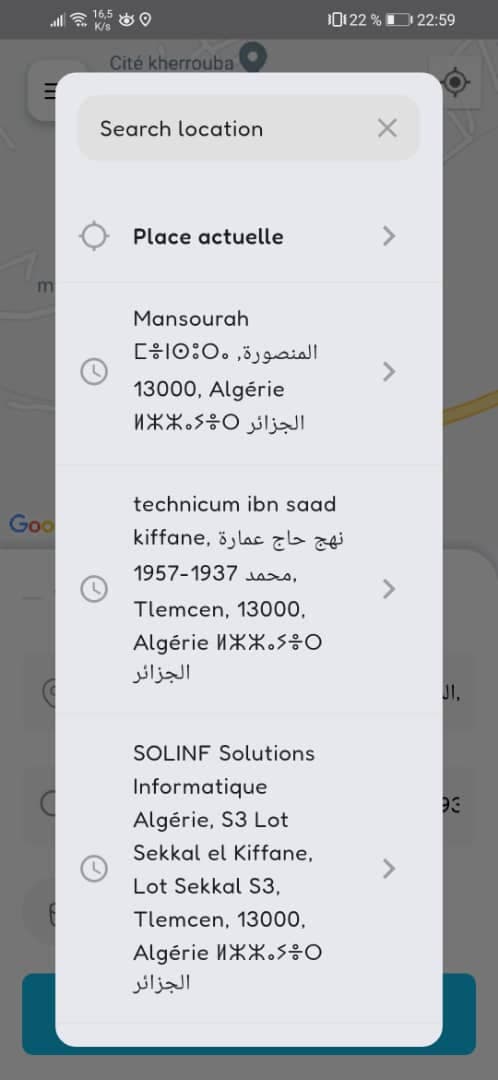Open chevron next to SOLINF entry
498x1080 pixels.
(x=389, y=869)
